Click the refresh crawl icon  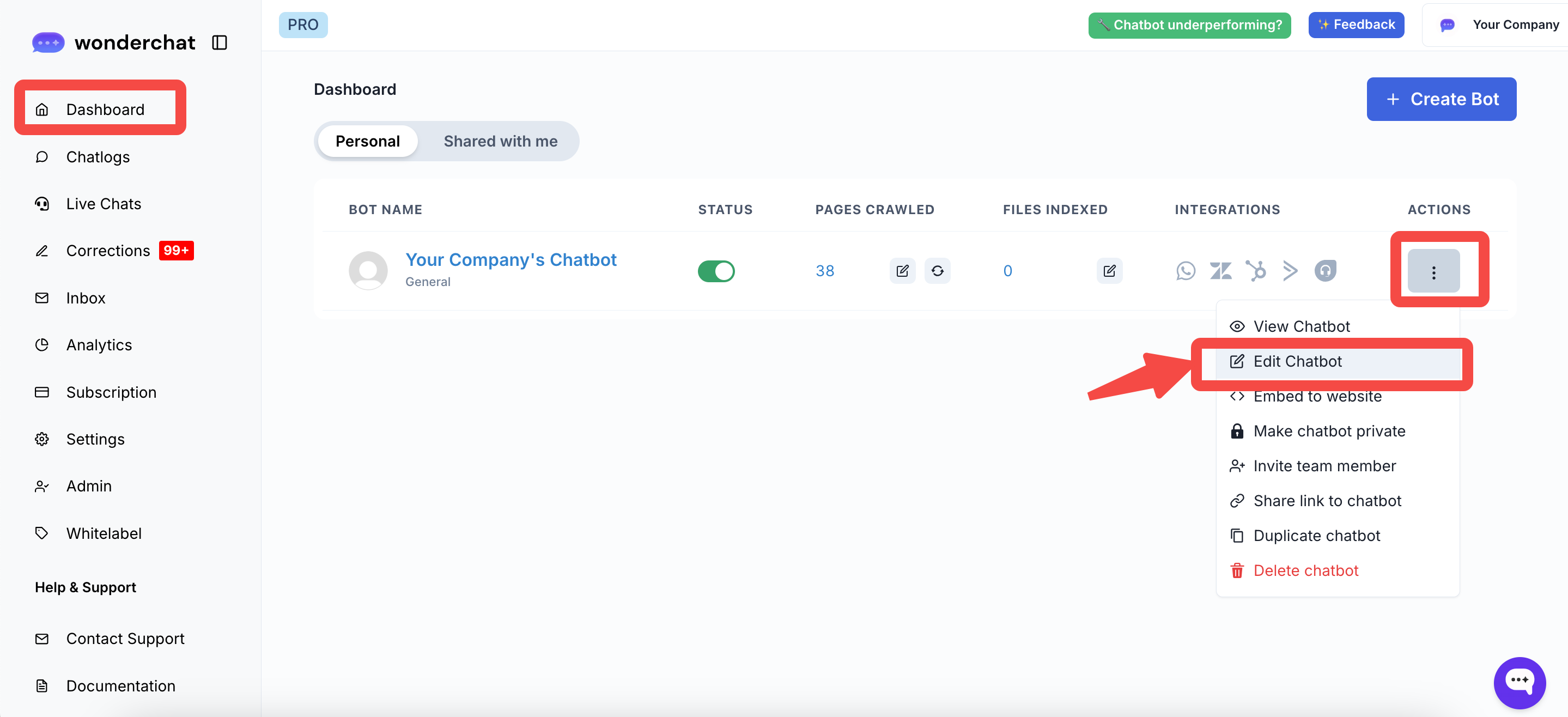937,271
